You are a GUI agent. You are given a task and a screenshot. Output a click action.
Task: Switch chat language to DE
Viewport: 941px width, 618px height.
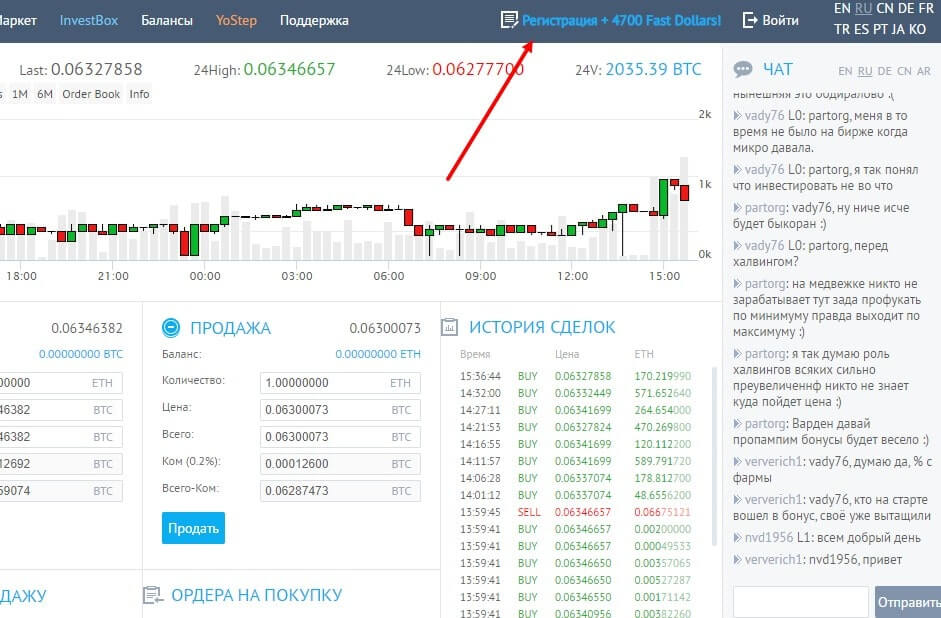point(885,72)
